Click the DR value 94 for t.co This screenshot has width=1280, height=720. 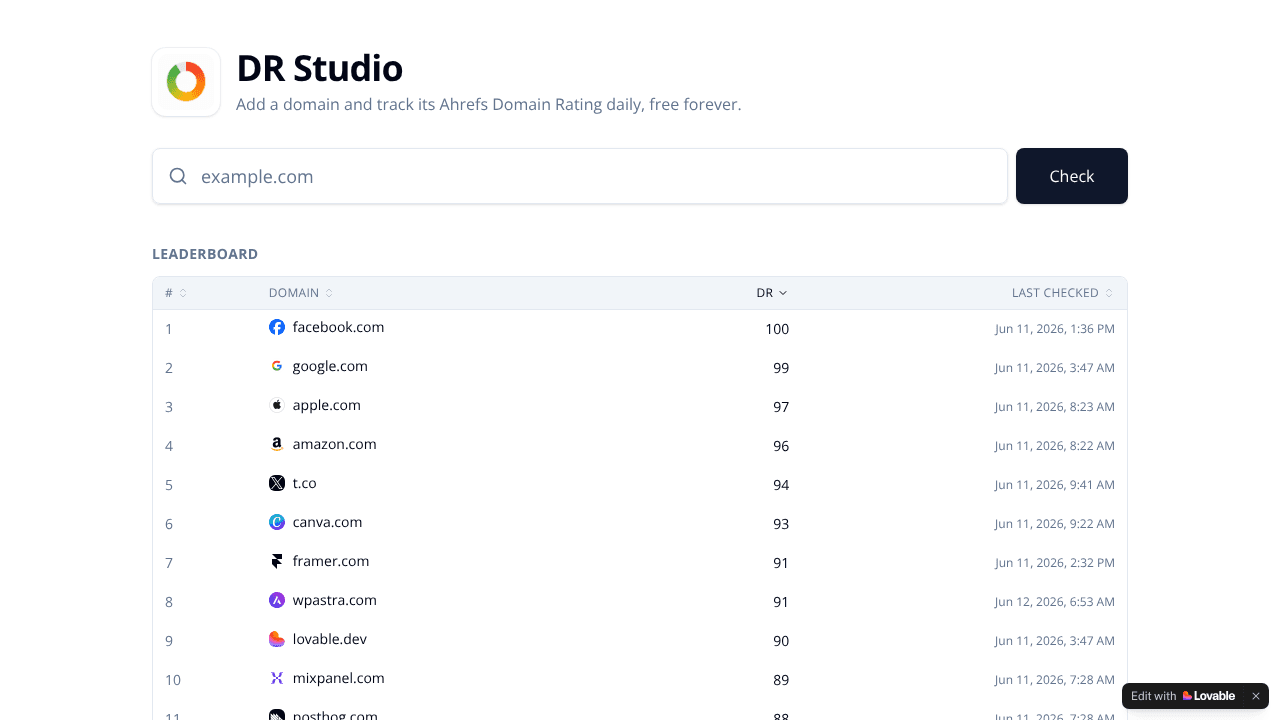click(781, 485)
